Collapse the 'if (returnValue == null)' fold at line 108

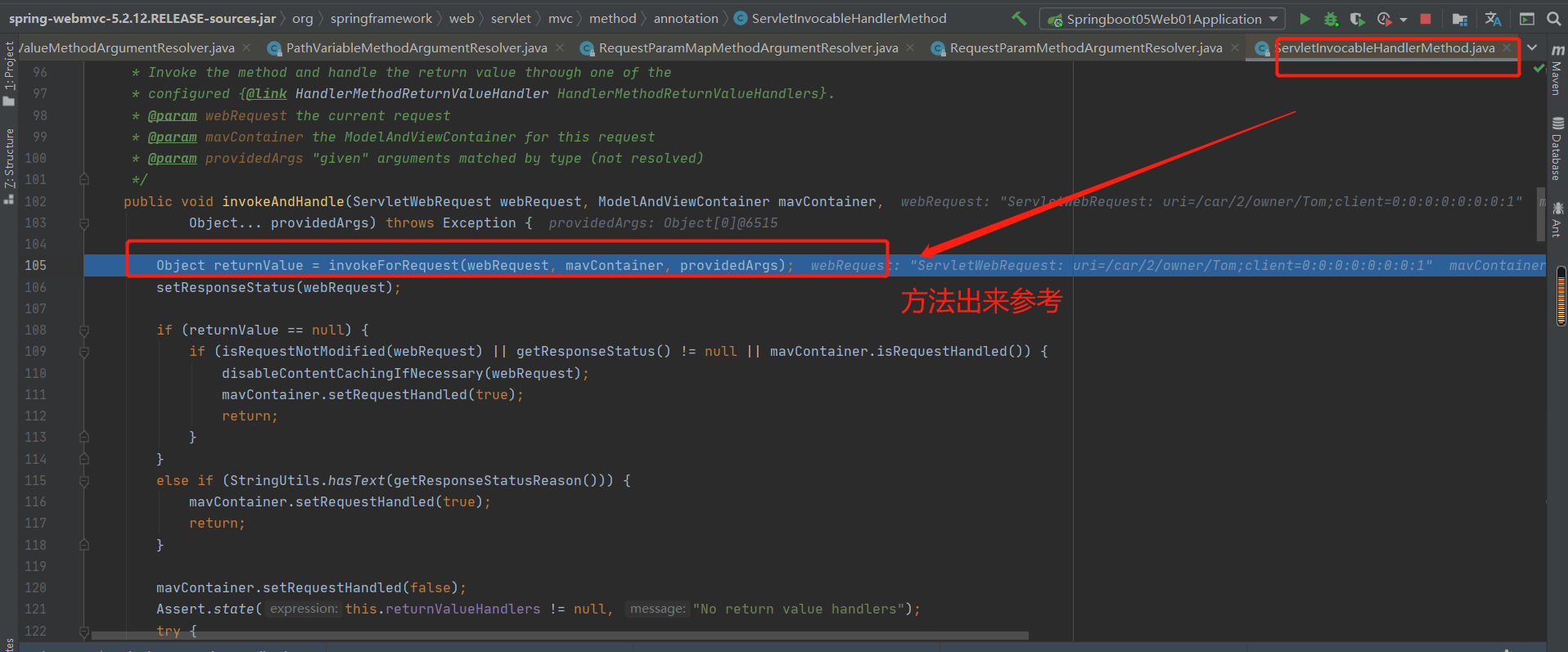click(x=84, y=330)
